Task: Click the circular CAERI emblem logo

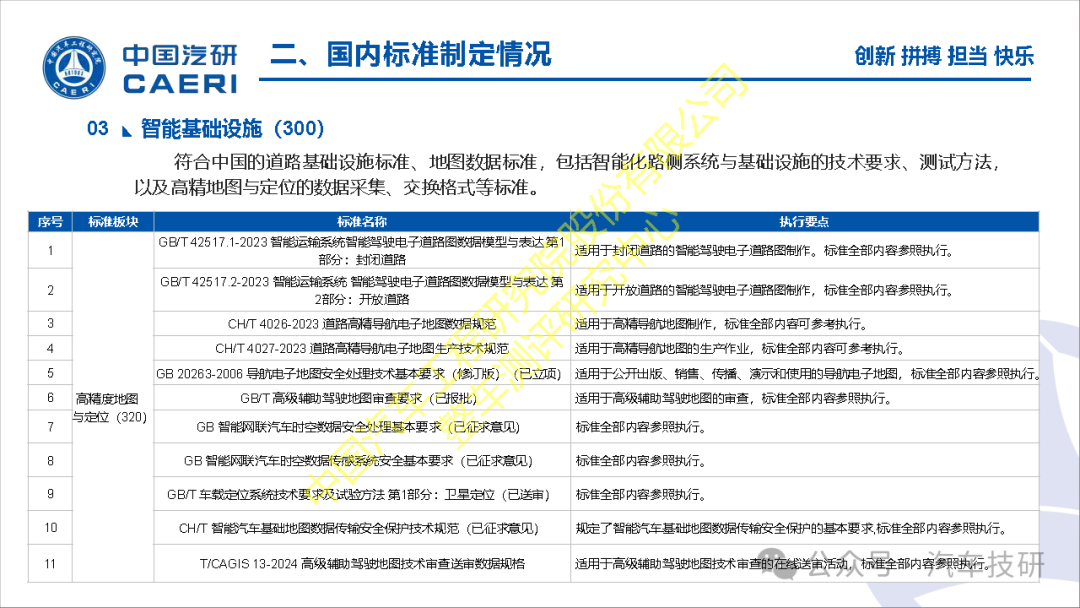Action: 74,67
